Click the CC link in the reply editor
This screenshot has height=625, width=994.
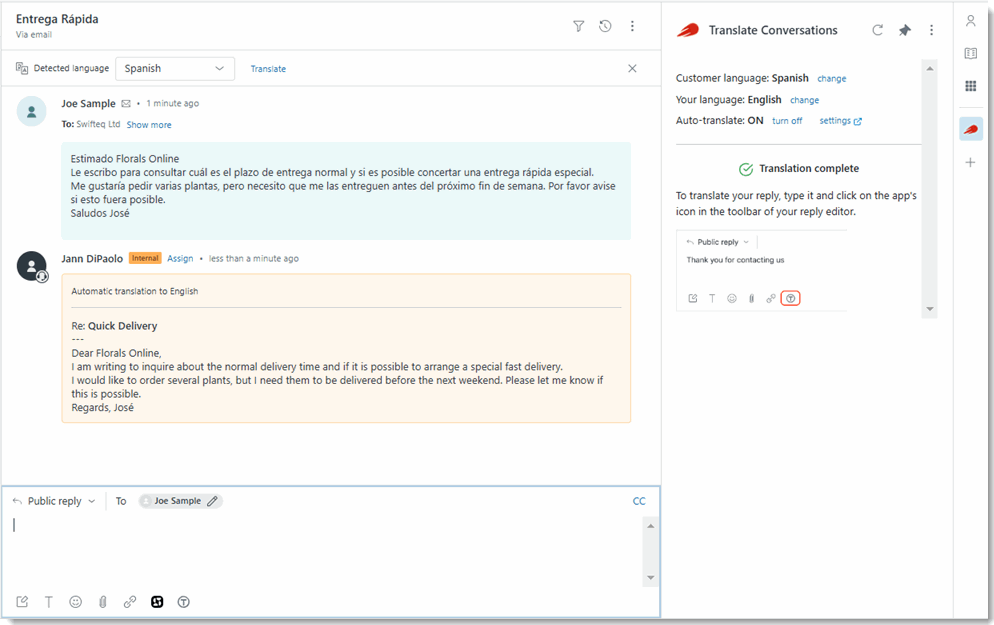pos(639,501)
